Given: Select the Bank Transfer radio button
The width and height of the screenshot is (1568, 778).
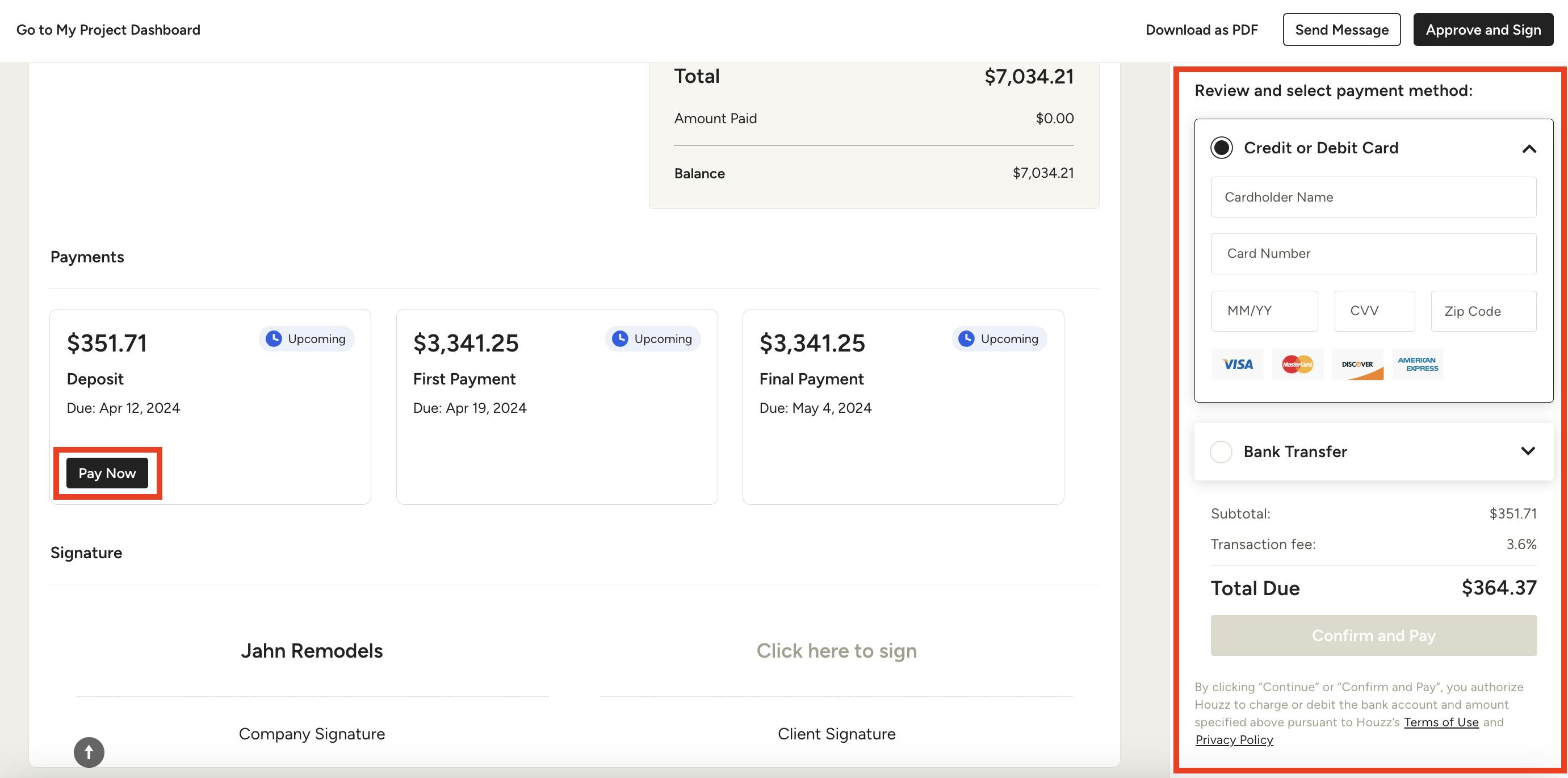Looking at the screenshot, I should 1221,451.
